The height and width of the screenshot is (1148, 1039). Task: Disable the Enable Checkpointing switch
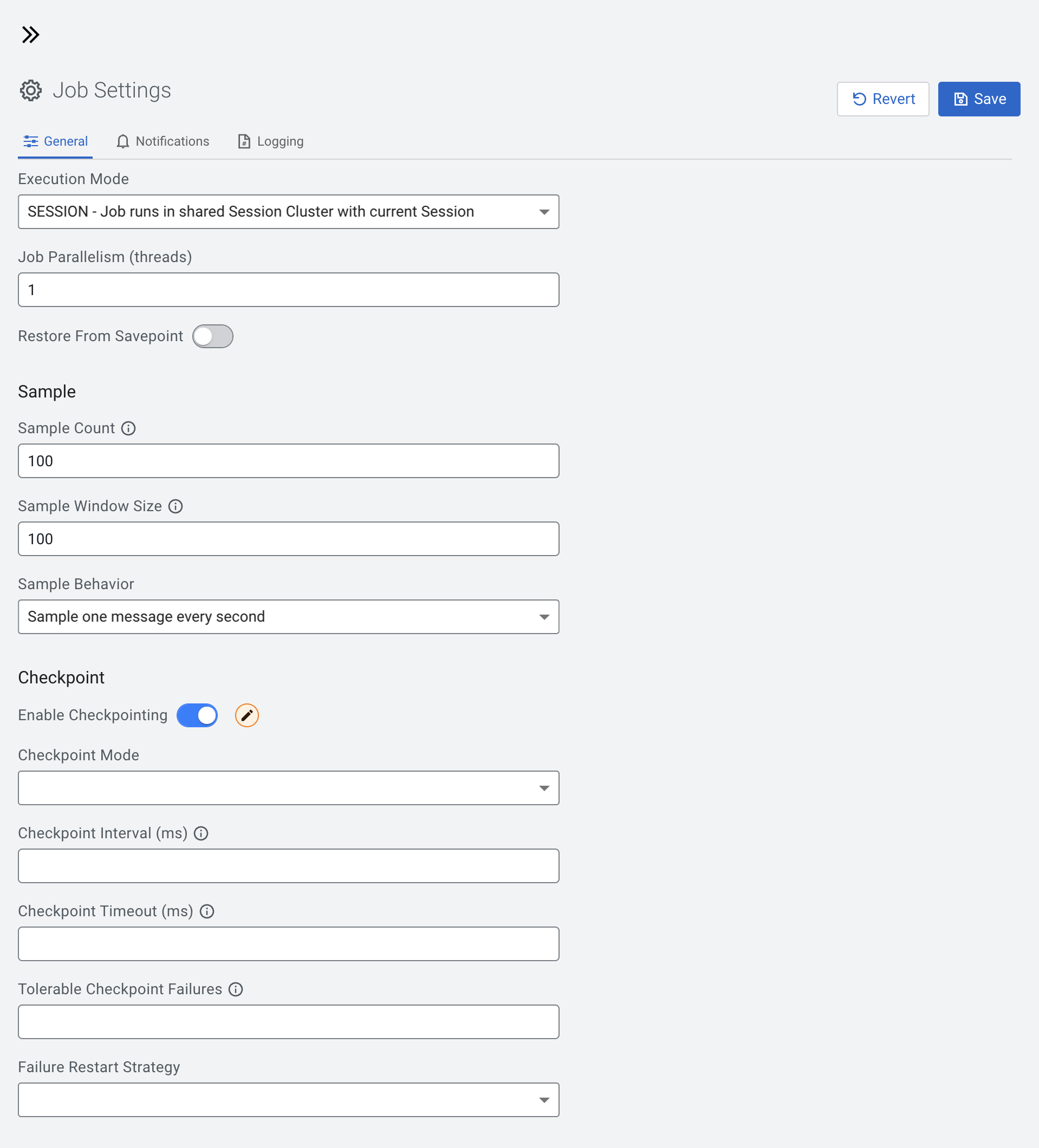[x=197, y=715]
